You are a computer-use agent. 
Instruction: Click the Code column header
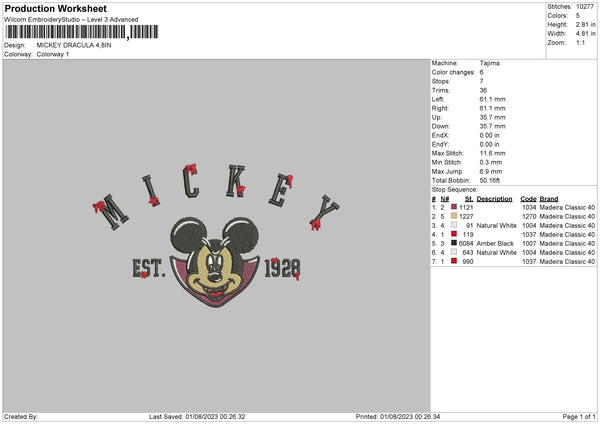[x=529, y=198]
